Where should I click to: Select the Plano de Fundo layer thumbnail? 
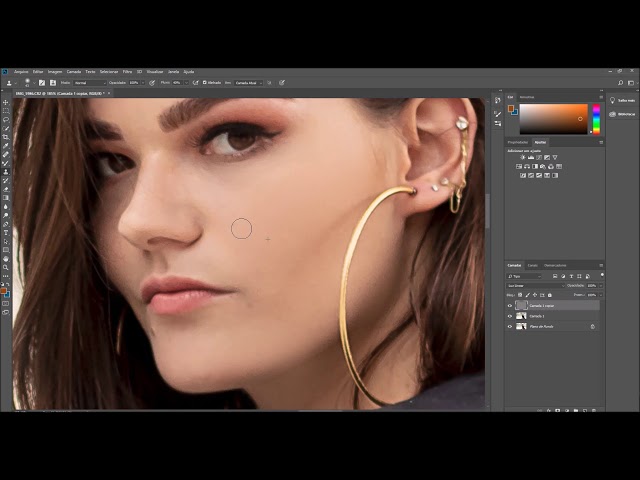(521, 327)
